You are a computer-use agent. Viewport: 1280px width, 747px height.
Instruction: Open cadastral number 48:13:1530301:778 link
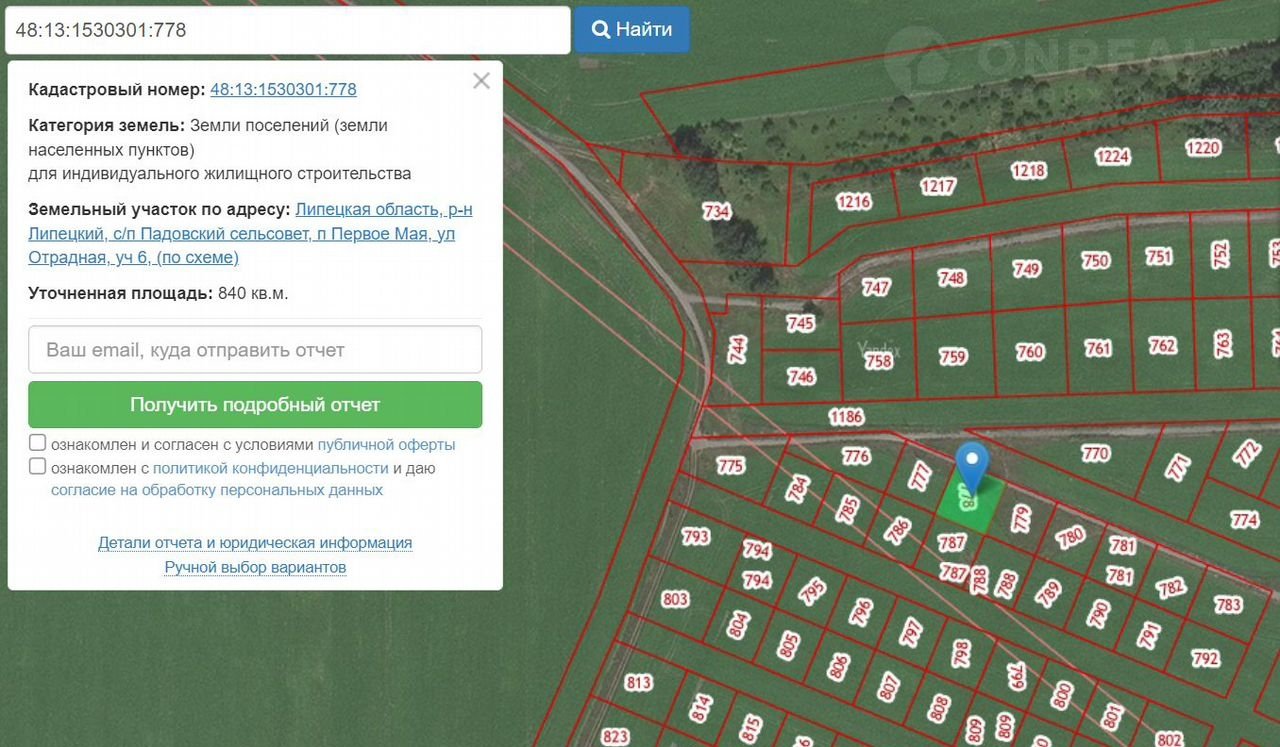(x=283, y=89)
